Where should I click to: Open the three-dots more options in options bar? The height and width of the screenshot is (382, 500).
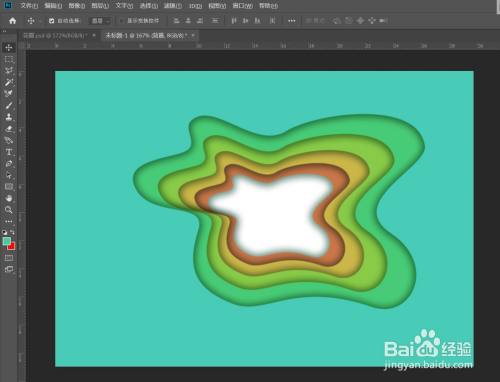click(x=292, y=21)
